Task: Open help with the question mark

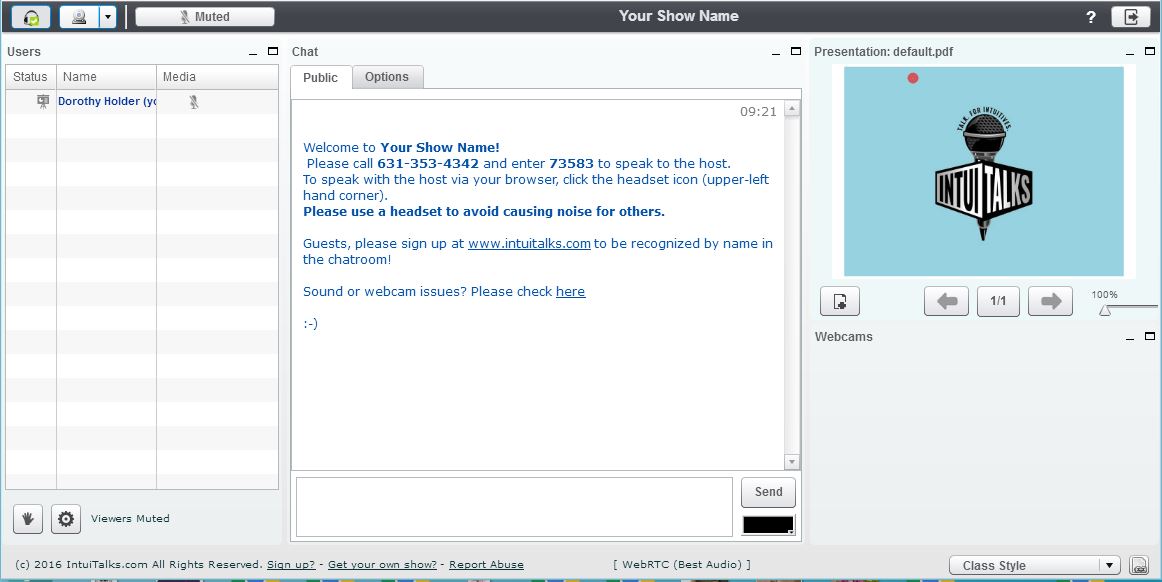Action: pos(1091,17)
